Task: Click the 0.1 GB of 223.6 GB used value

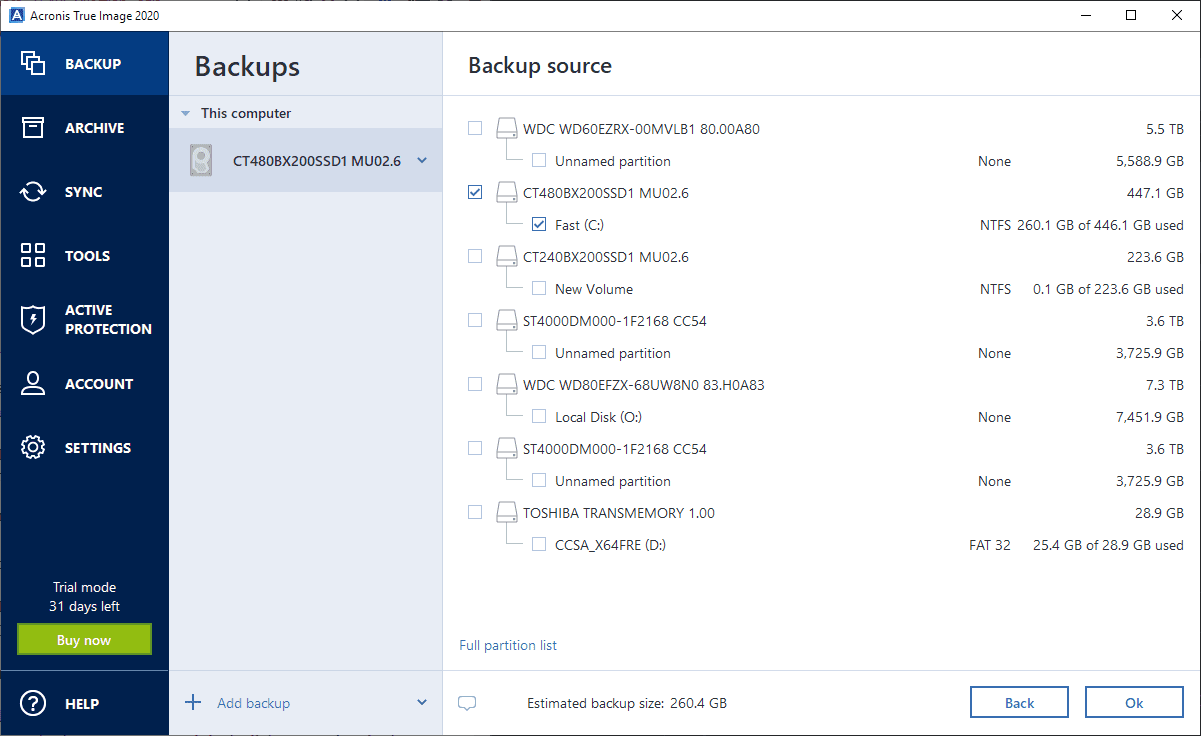Action: tap(1108, 289)
